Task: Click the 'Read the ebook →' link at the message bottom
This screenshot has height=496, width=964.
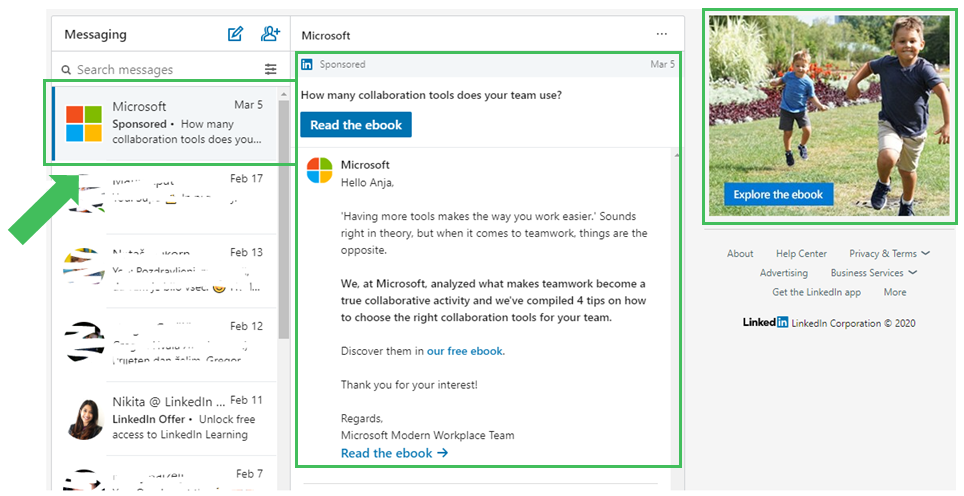Action: [x=394, y=453]
